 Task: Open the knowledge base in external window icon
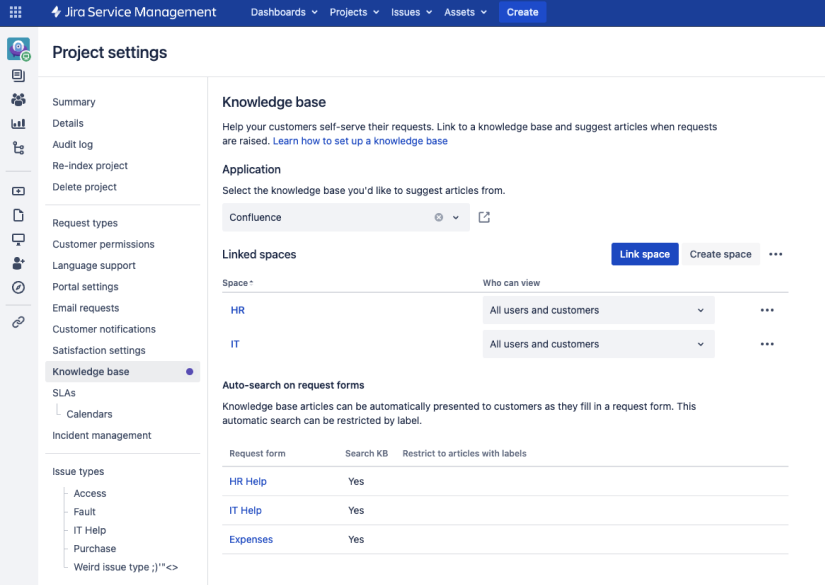click(x=484, y=217)
